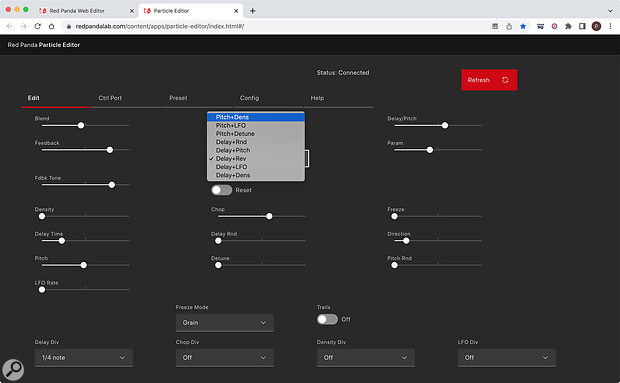Click the tab search chevron icon
The height and width of the screenshot is (383, 620).
tap(610, 11)
